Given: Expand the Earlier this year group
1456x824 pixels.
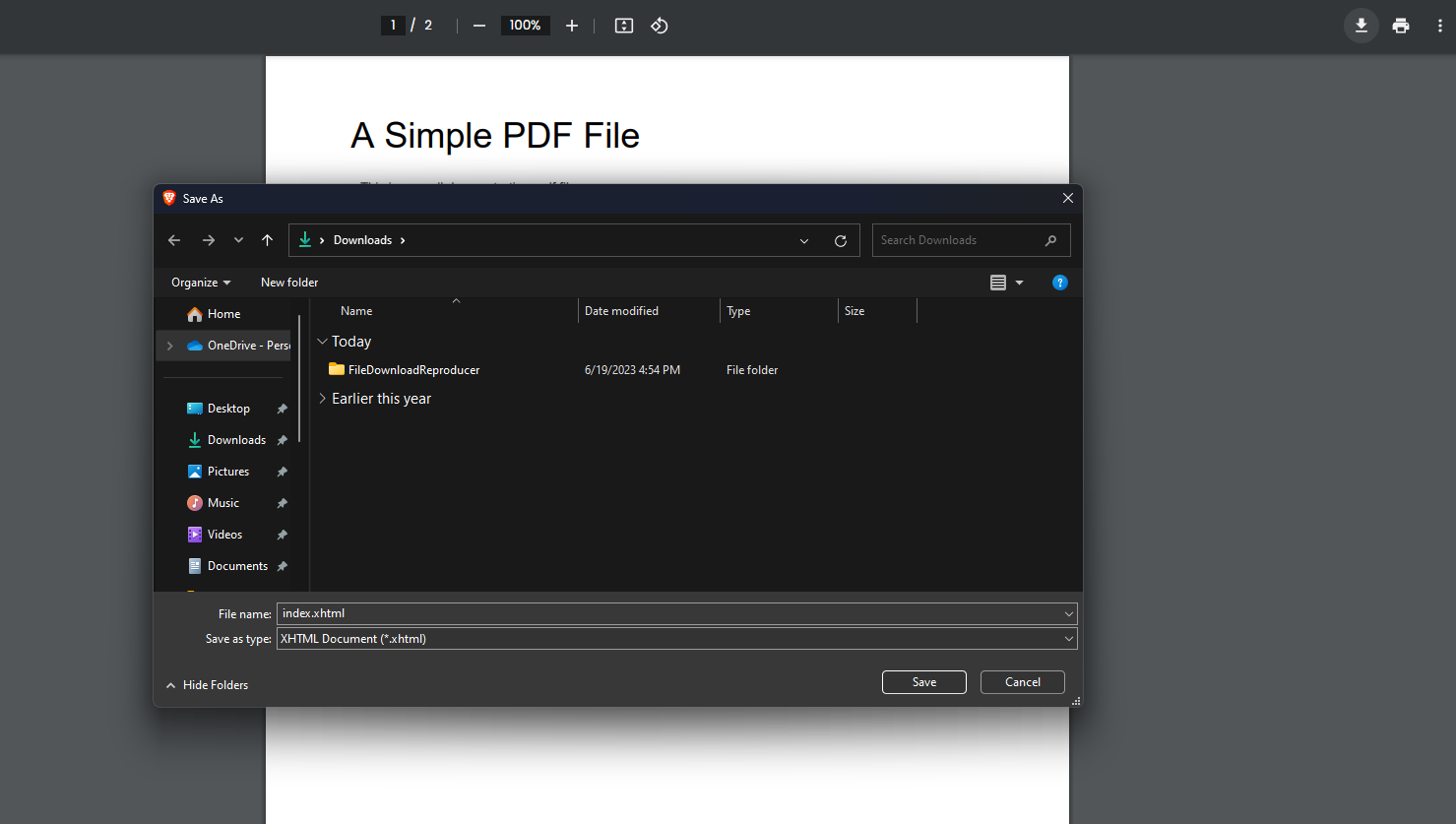Looking at the screenshot, I should pyautogui.click(x=323, y=398).
